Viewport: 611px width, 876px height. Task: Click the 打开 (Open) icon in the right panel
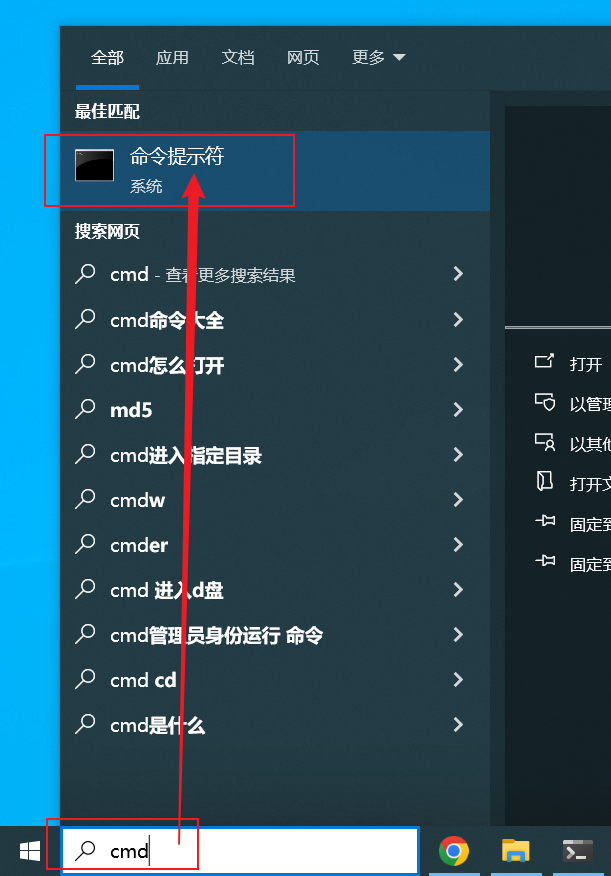544,361
